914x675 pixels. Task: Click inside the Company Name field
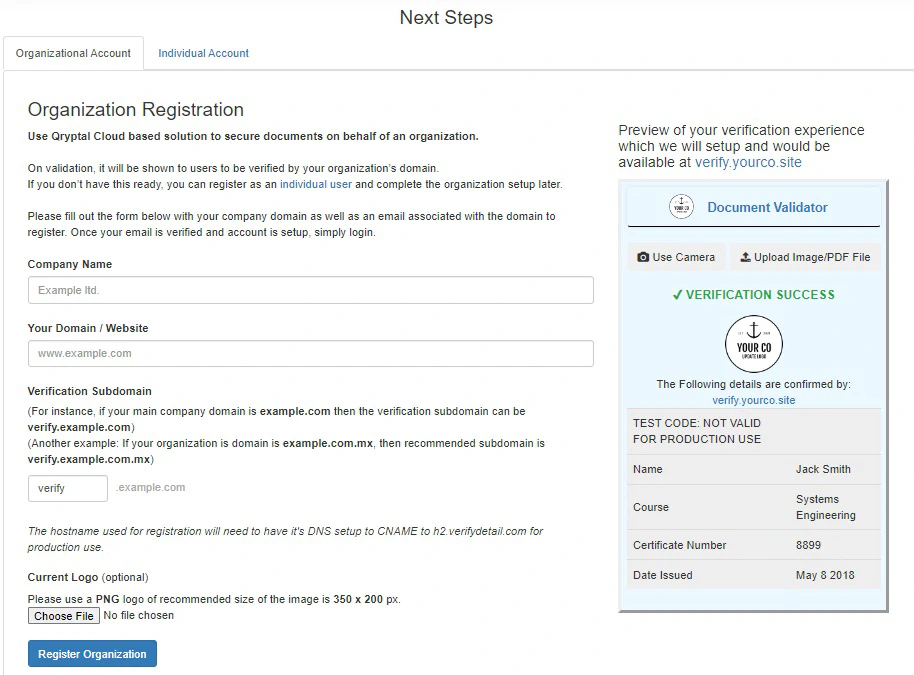[310, 290]
